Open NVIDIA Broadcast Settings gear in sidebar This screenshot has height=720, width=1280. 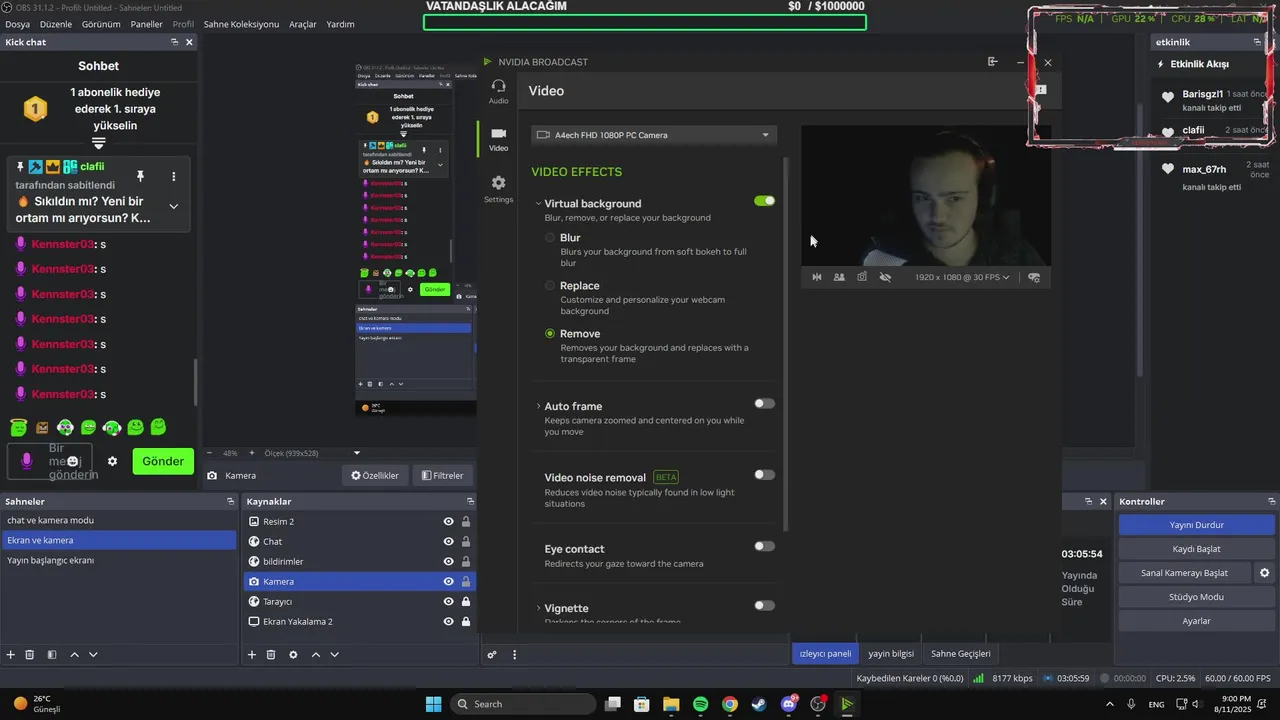coord(498,189)
